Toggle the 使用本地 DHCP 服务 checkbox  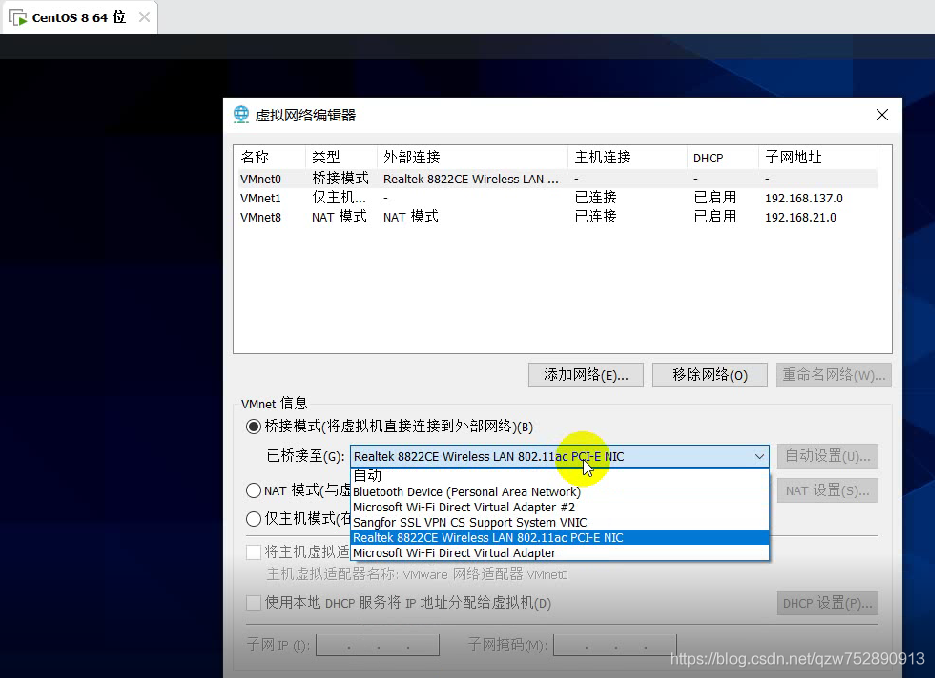pyautogui.click(x=253, y=603)
